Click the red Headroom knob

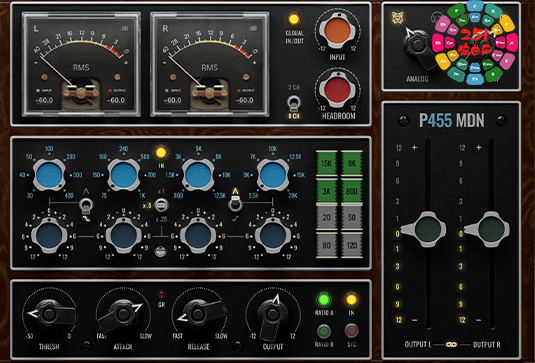[337, 90]
